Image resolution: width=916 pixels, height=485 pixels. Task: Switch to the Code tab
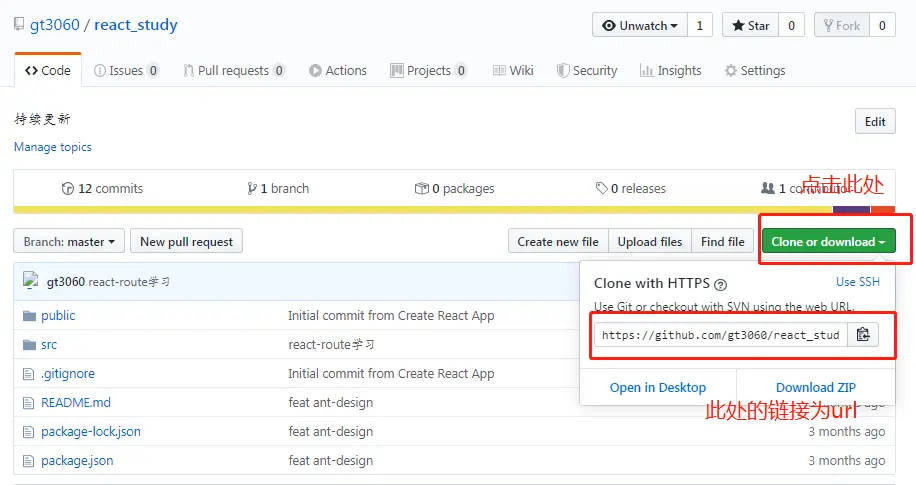pyautogui.click(x=48, y=71)
